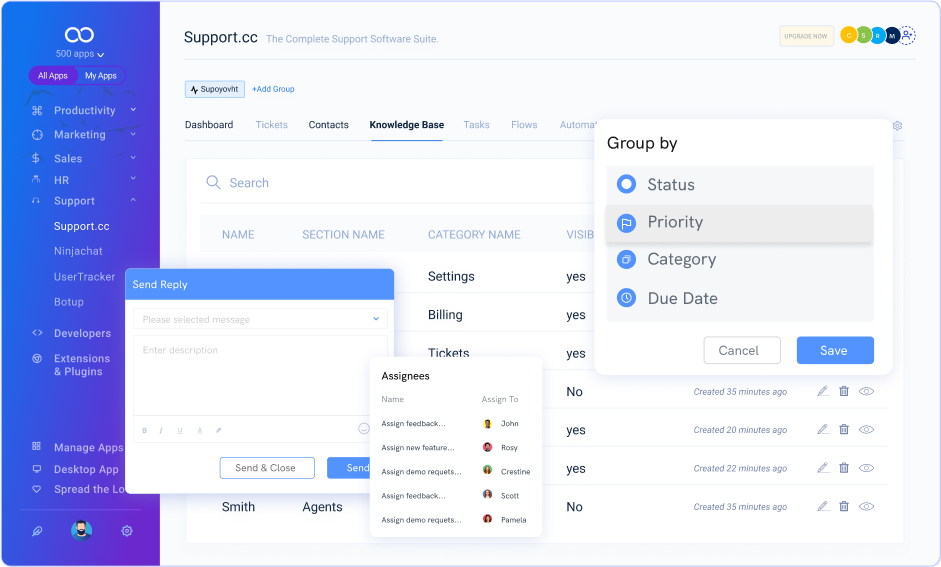Click into the Search field

[396, 182]
